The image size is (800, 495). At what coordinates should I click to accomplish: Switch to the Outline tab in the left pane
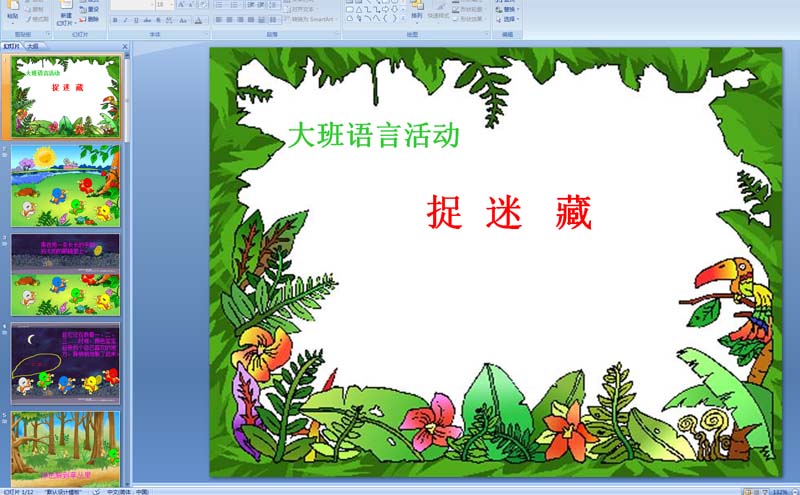point(33,46)
